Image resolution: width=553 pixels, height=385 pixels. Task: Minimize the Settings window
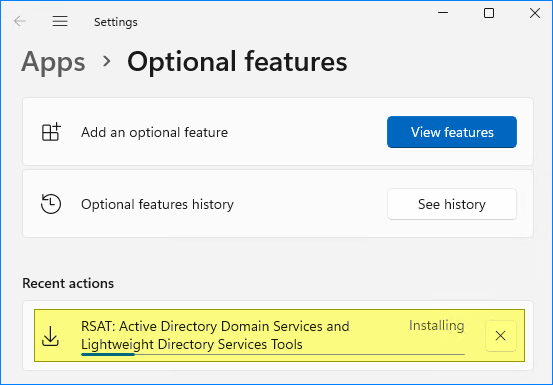pyautogui.click(x=443, y=13)
